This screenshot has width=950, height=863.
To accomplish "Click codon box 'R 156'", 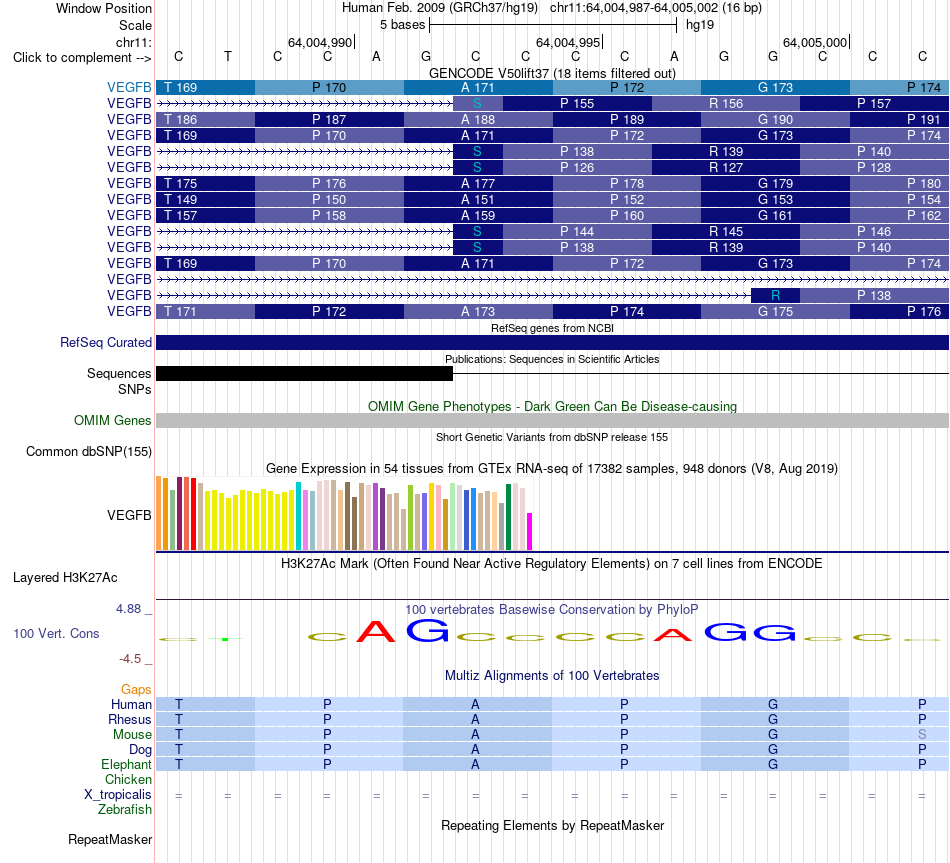I will tap(726, 104).
